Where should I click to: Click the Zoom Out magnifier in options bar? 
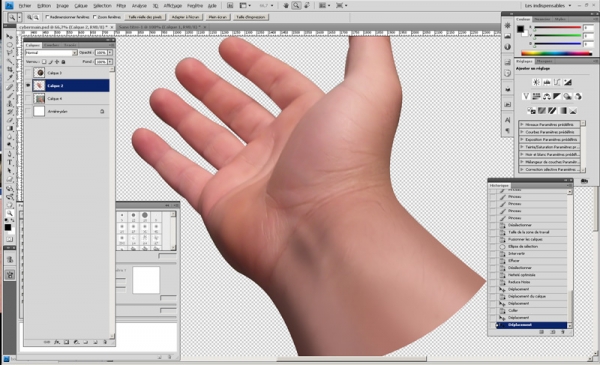click(36, 17)
